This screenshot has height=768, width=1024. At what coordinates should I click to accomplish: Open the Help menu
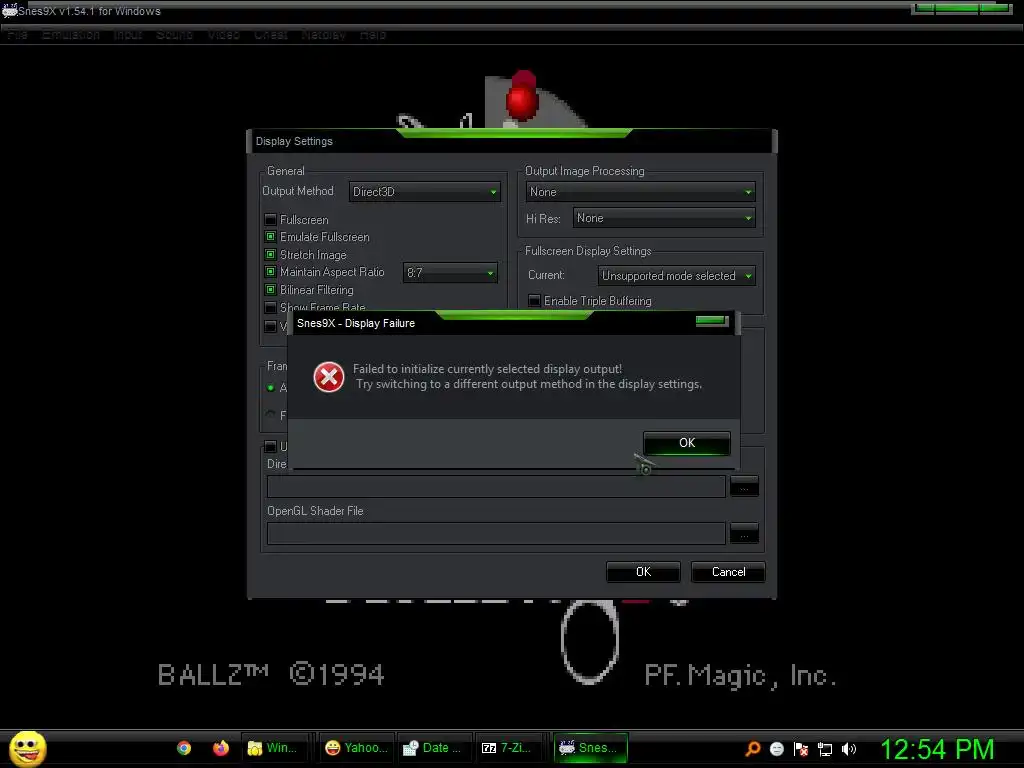coord(373,34)
